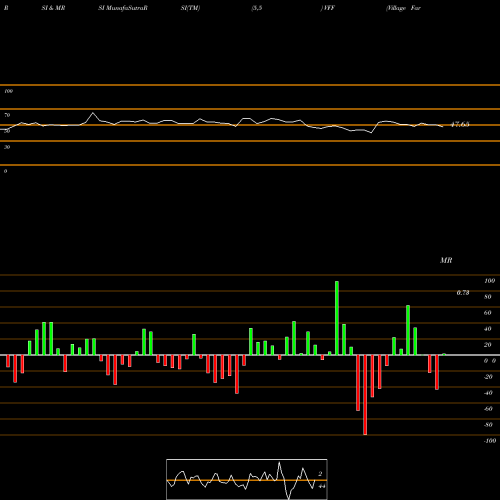Click the '70' label in RSI panel

[x=7, y=115]
